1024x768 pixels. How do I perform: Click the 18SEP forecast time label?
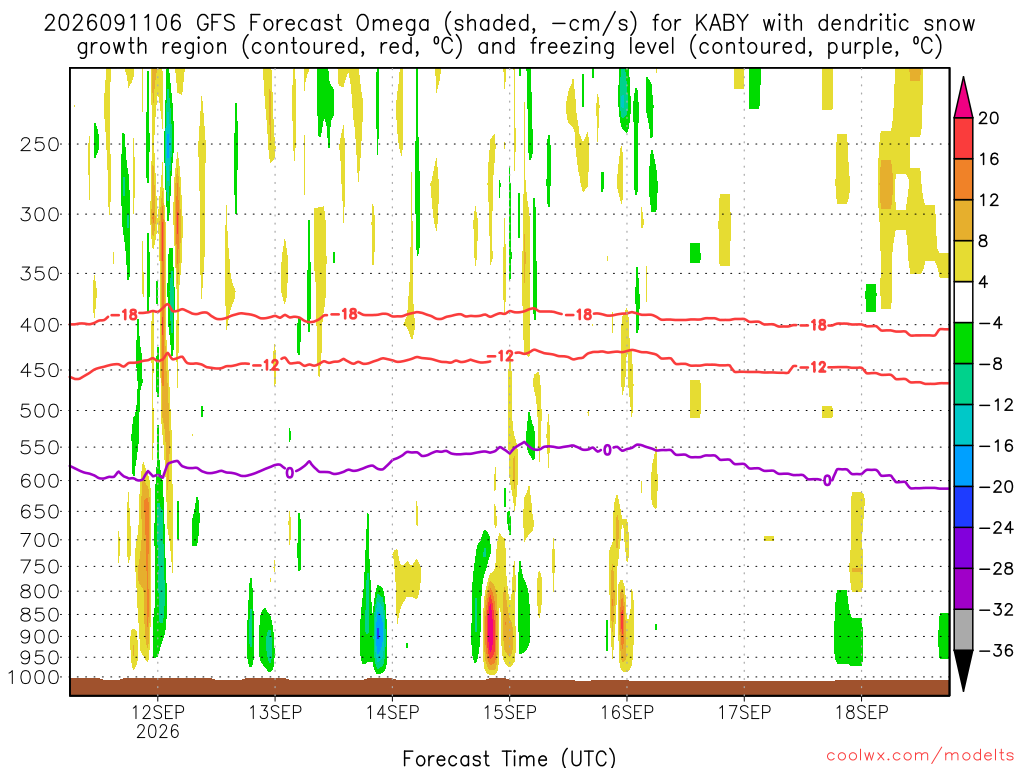(x=861, y=712)
